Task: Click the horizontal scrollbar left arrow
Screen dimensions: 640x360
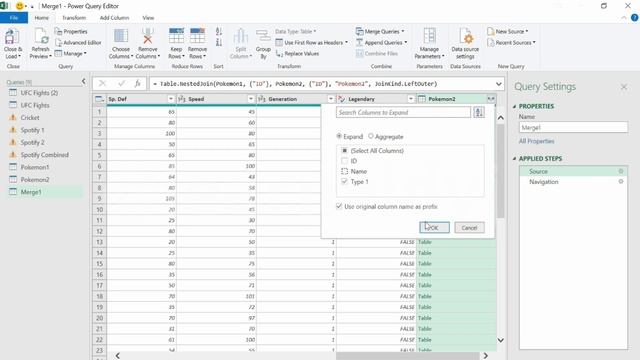Action: coord(118,356)
